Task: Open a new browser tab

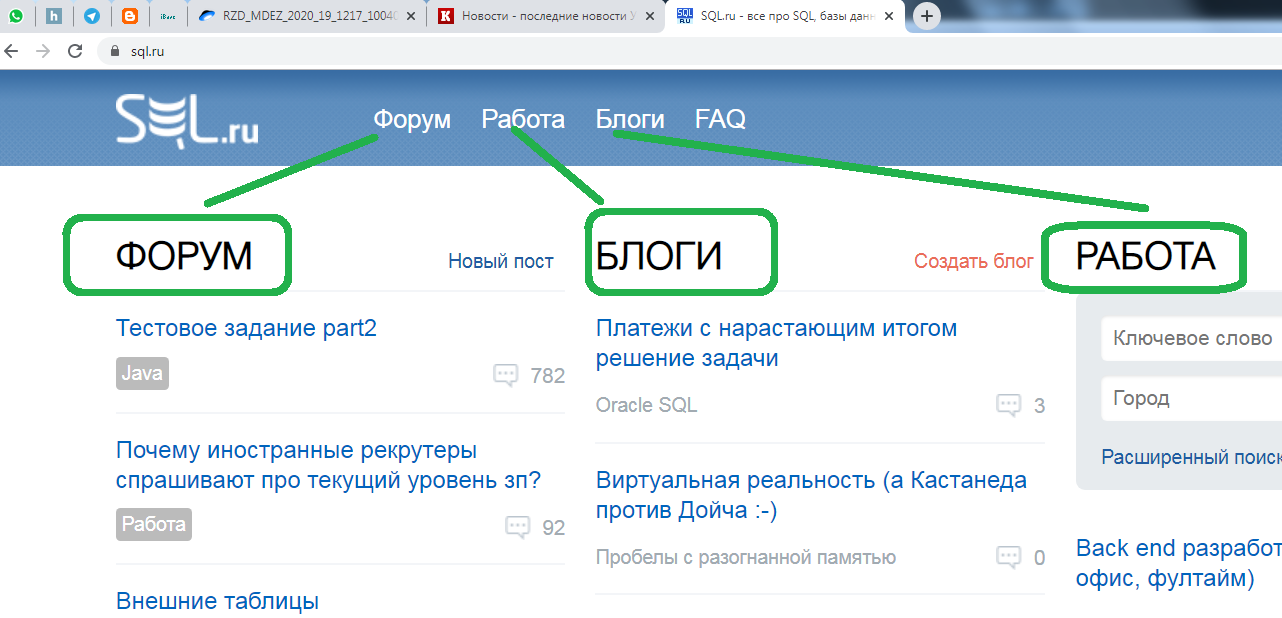Action: (927, 16)
